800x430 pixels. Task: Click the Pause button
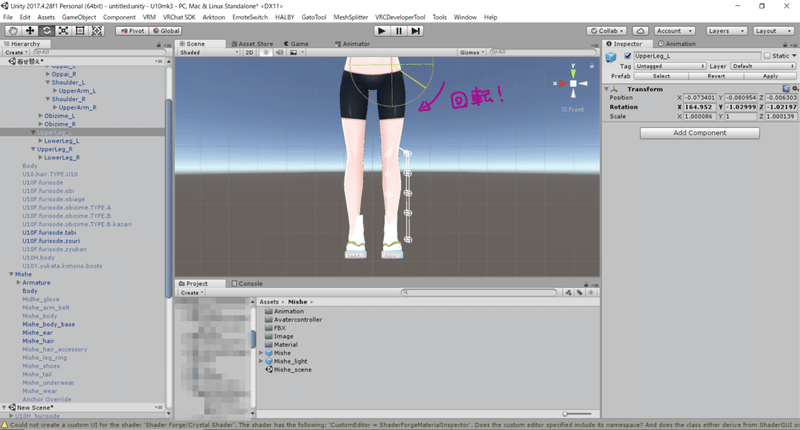click(x=398, y=31)
